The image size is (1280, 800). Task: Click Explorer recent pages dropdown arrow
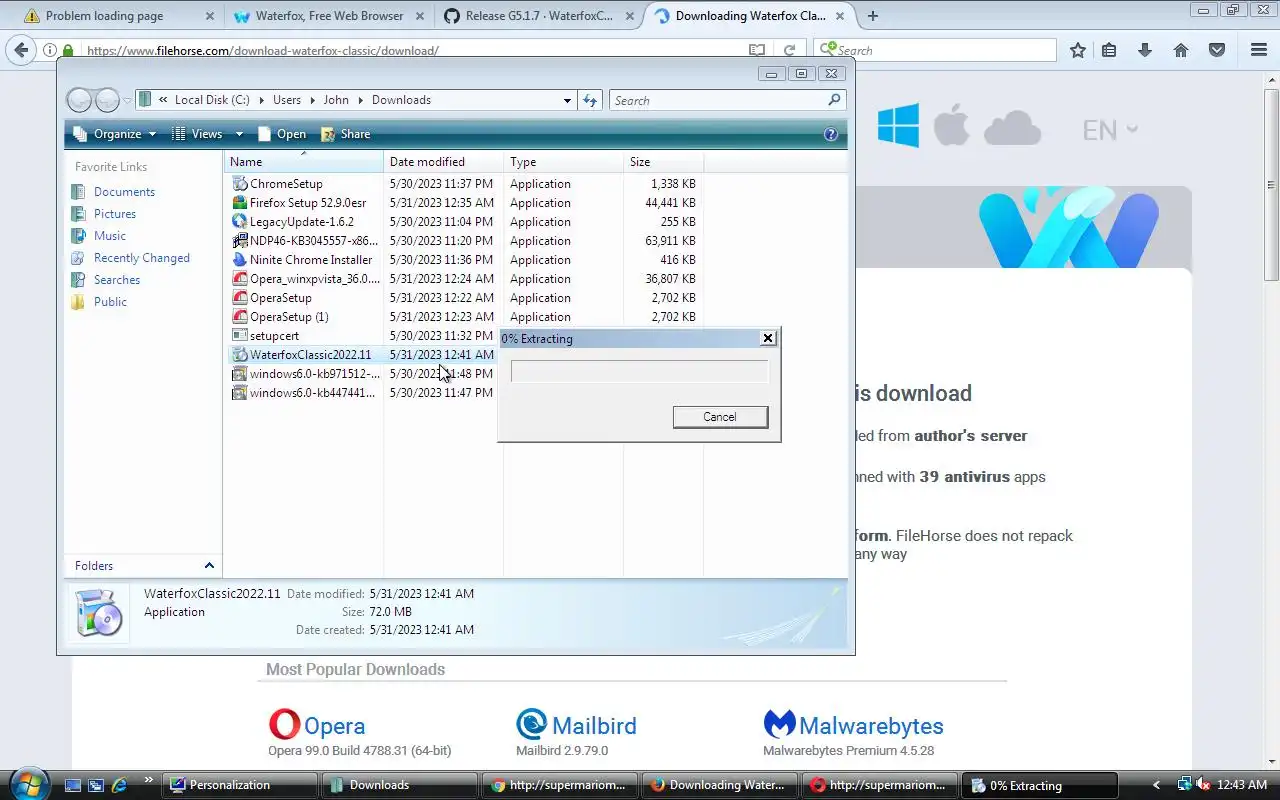(x=128, y=100)
